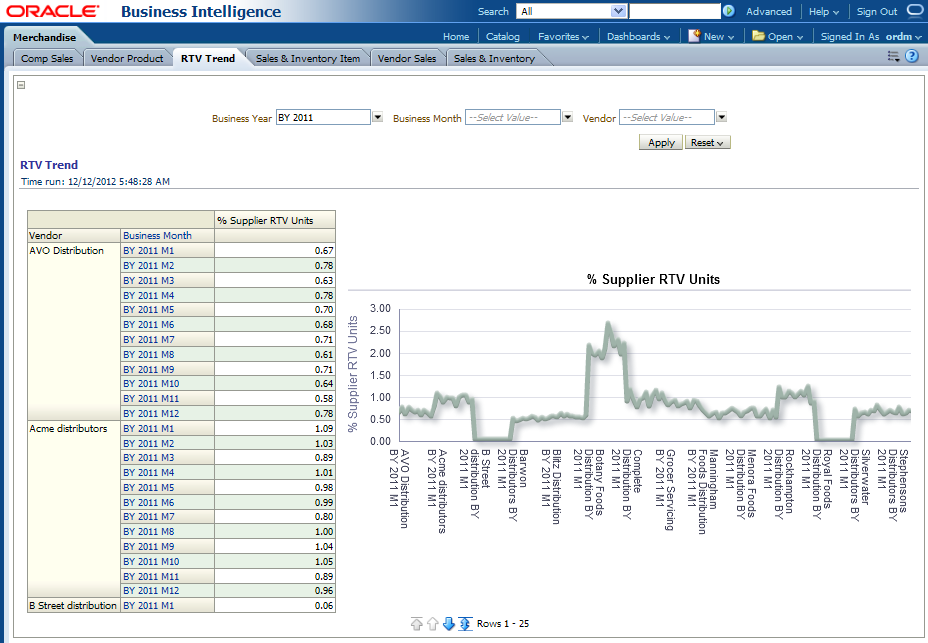The image size is (928, 643).
Task: Switch to the Sales & Inventory Item tab
Action: pyautogui.click(x=307, y=58)
